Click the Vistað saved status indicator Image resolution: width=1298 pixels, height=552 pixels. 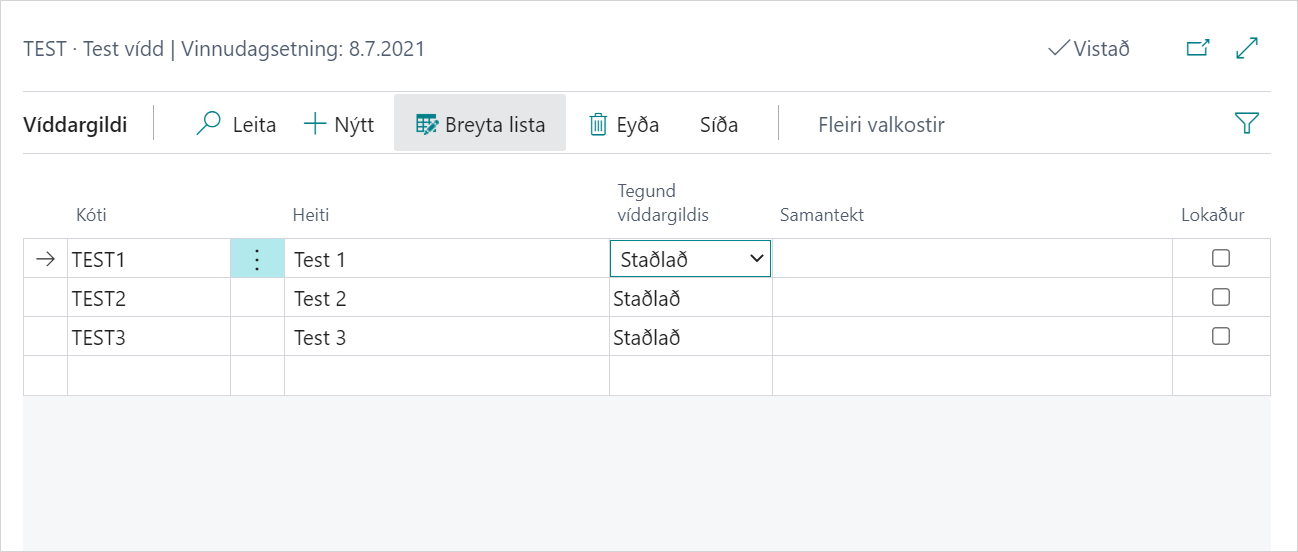tap(1089, 48)
